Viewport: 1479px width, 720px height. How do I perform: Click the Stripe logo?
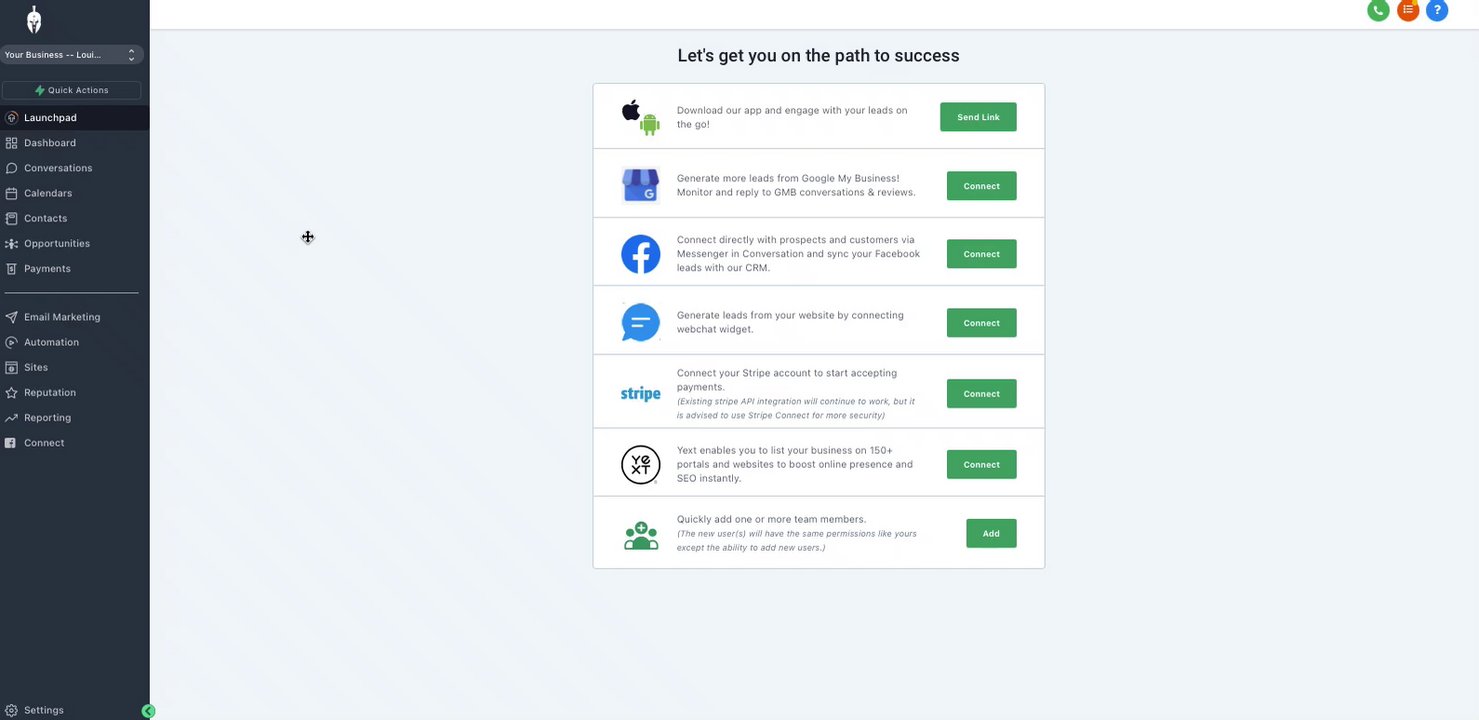coord(641,394)
